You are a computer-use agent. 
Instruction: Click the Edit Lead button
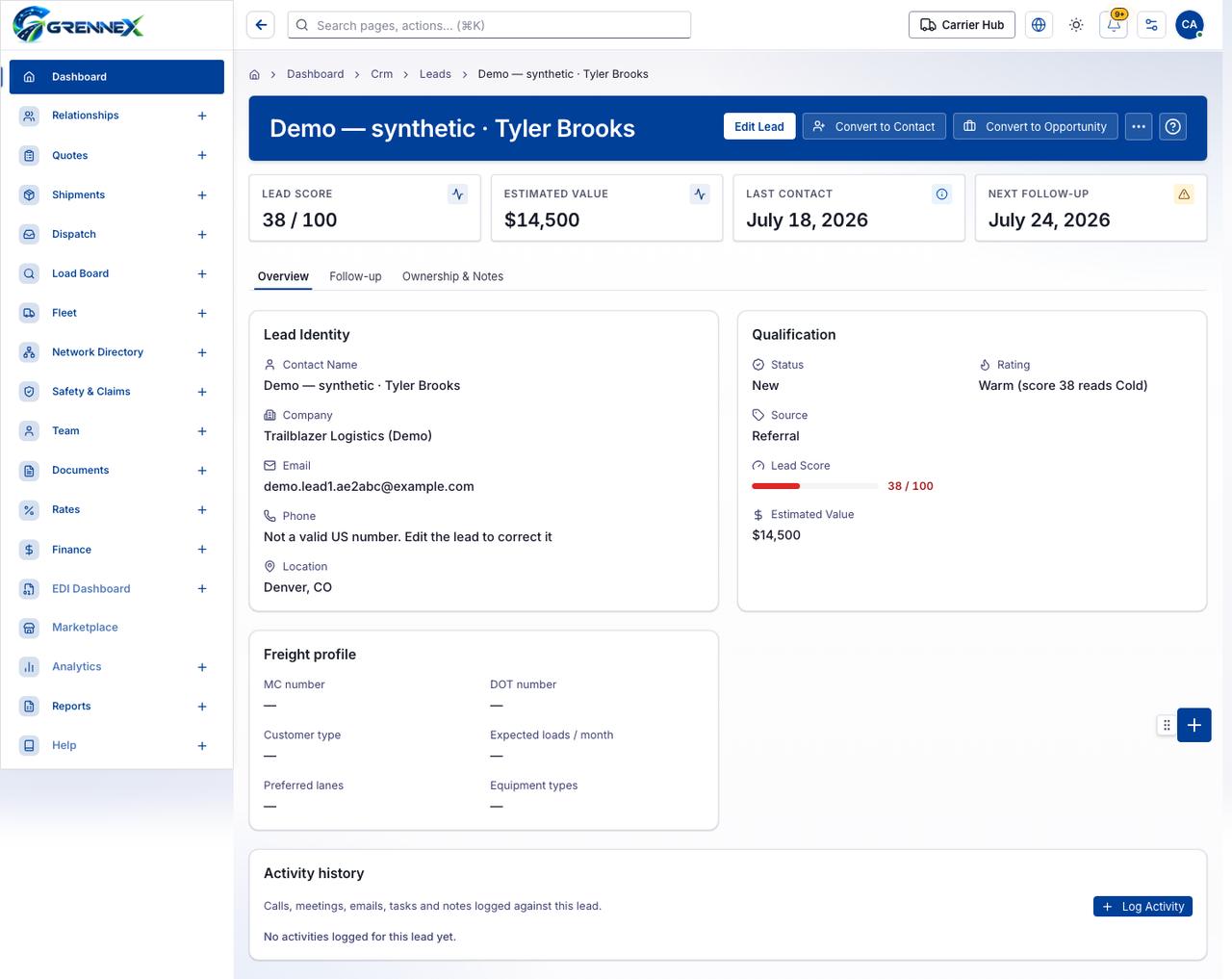coord(759,126)
